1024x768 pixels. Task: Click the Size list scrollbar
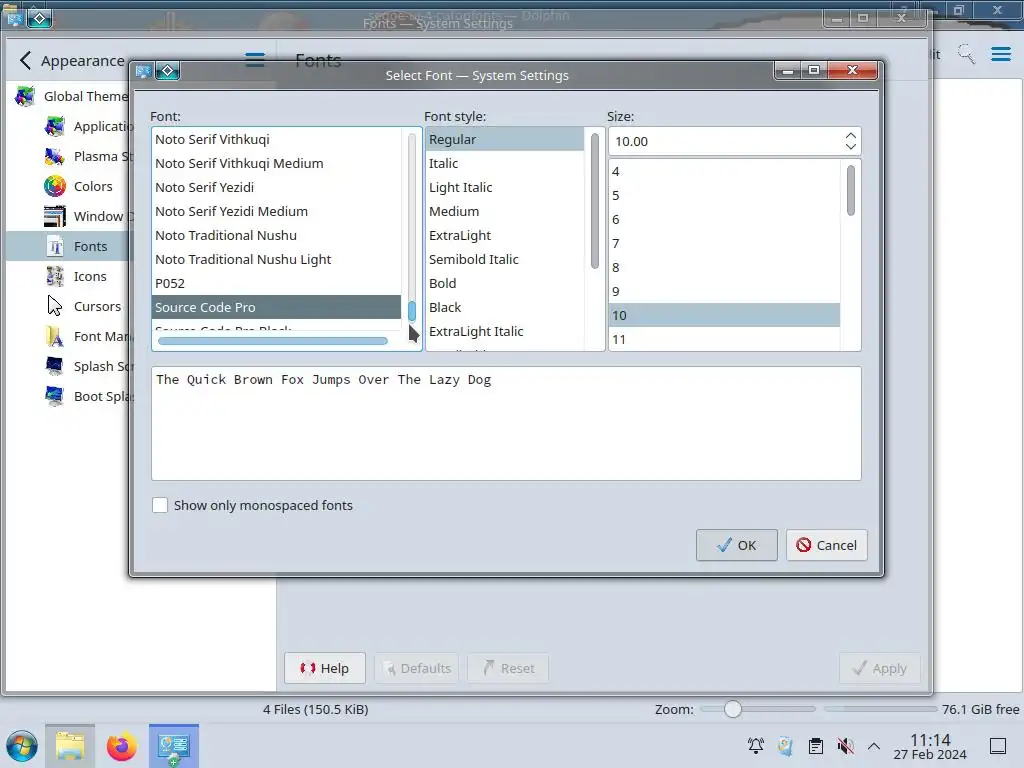tap(850, 190)
